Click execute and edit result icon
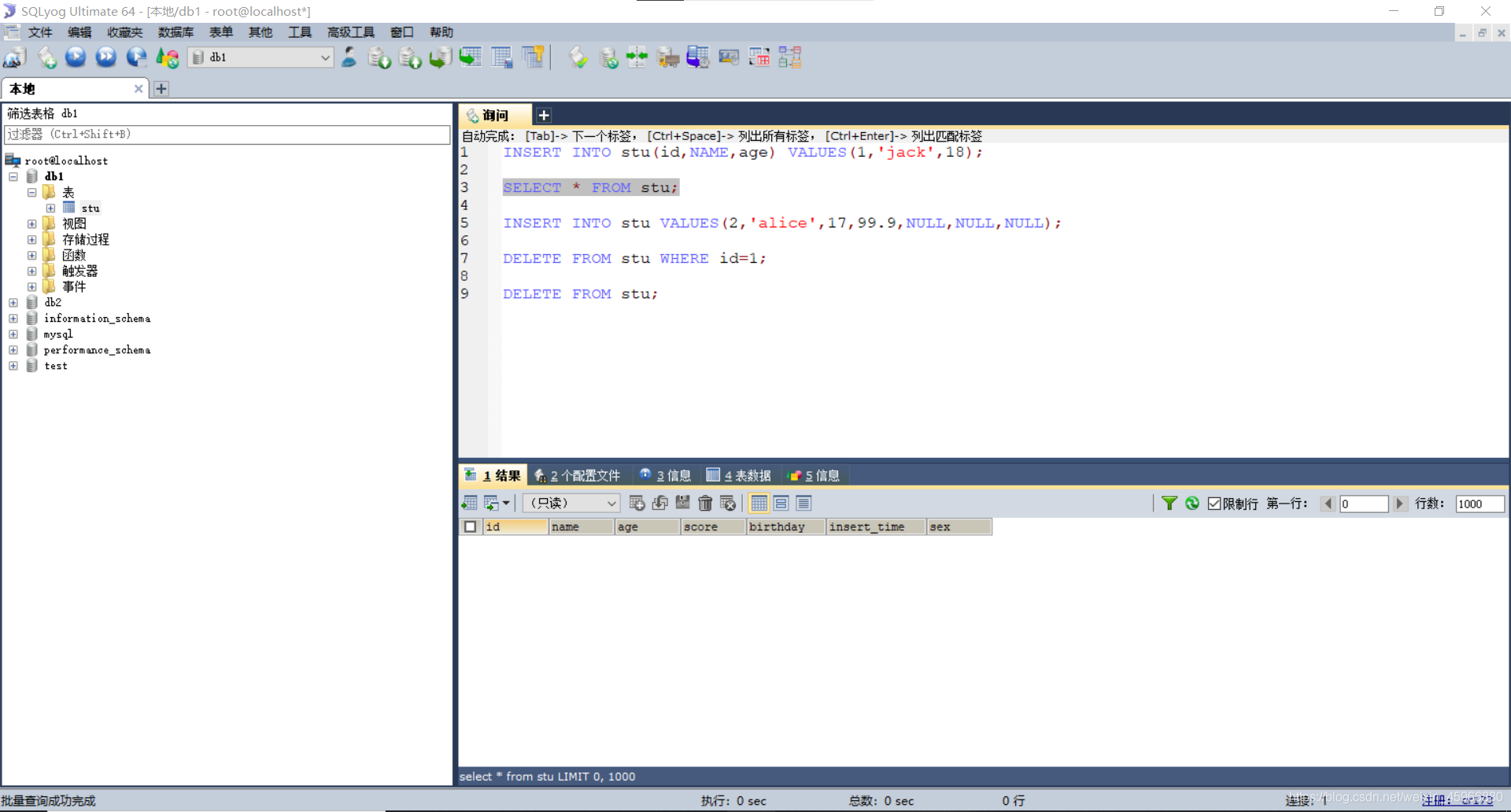 pos(136,57)
